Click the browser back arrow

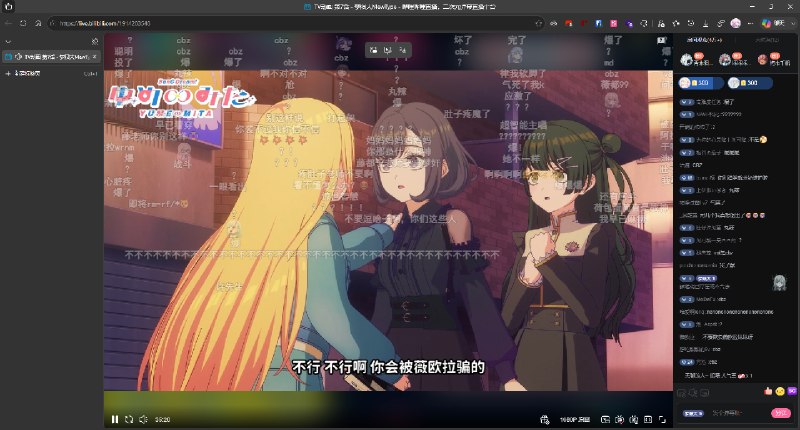click(8, 23)
